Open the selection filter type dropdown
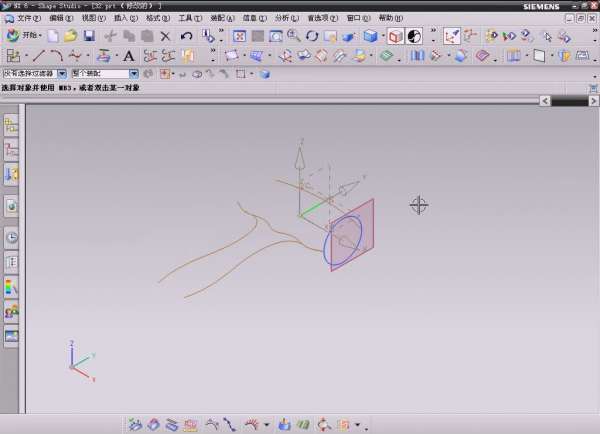Viewport: 600px width, 434px height. [62, 73]
